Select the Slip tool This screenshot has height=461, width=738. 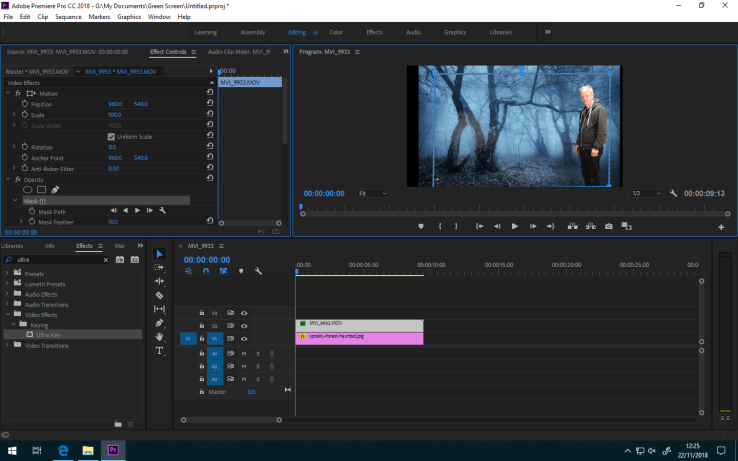[x=159, y=309]
